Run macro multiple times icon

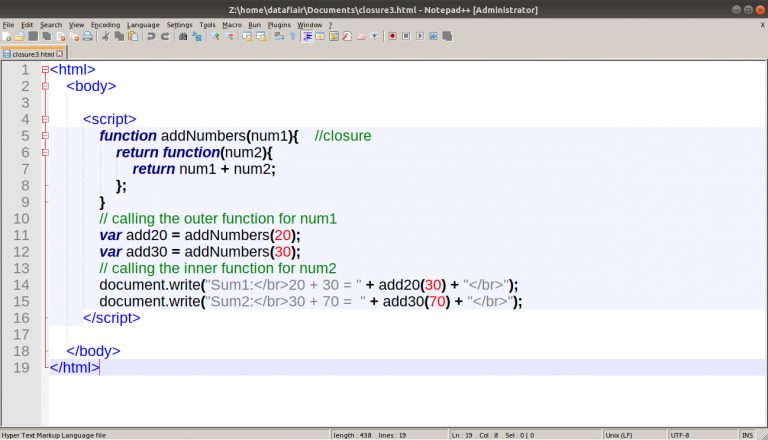[x=433, y=36]
